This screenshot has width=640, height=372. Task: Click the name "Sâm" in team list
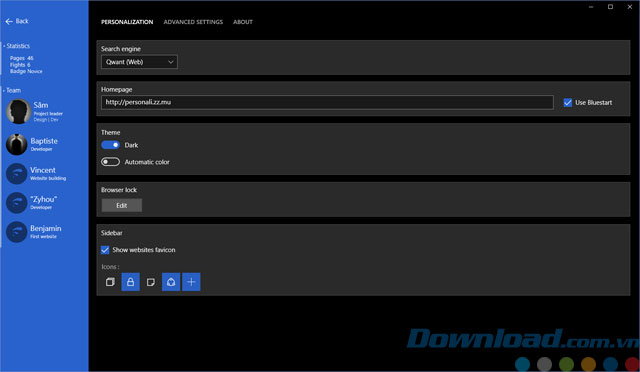click(41, 105)
